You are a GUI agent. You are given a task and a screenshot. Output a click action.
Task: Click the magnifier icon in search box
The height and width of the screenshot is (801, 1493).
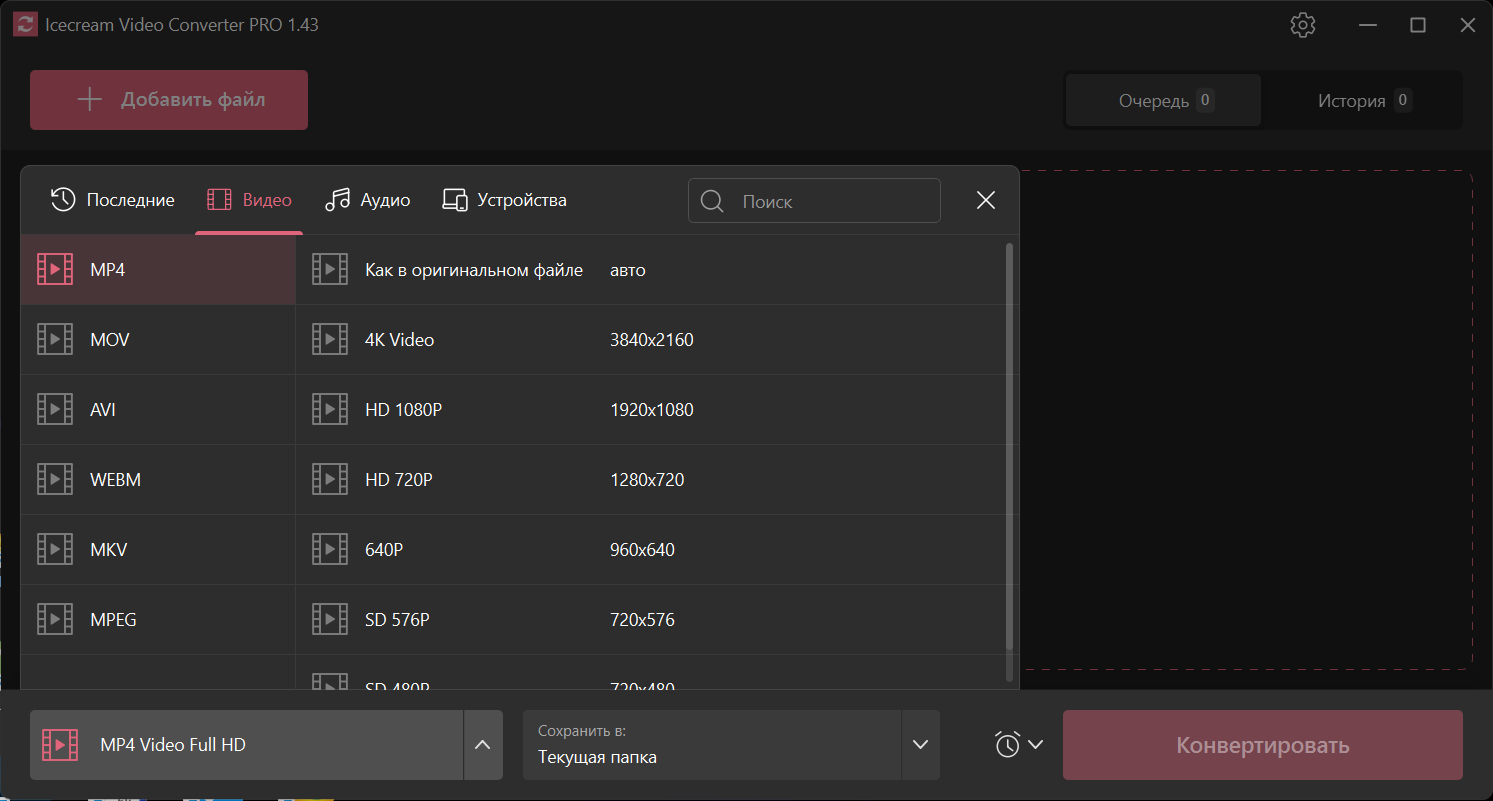(x=712, y=201)
